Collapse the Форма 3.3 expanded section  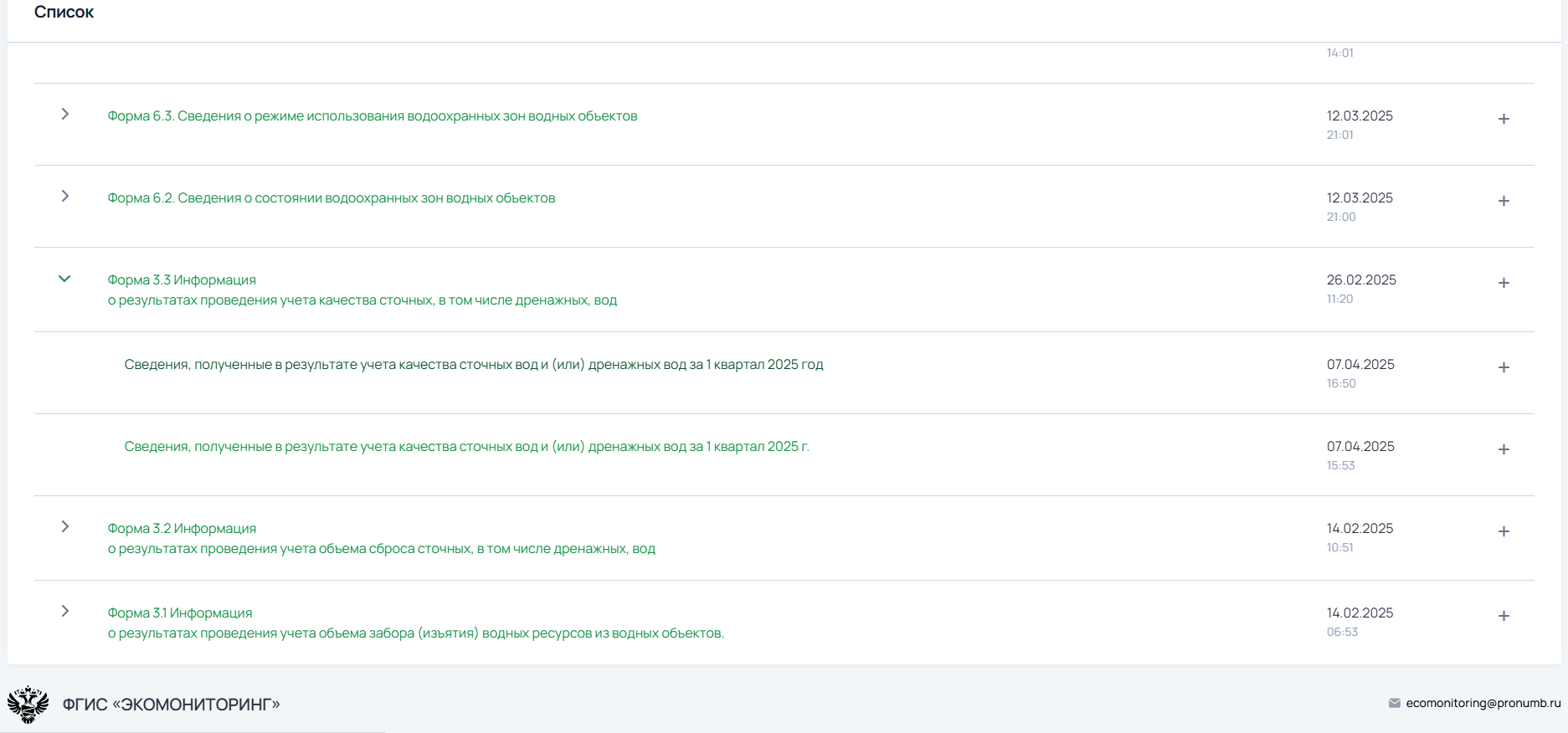[64, 279]
